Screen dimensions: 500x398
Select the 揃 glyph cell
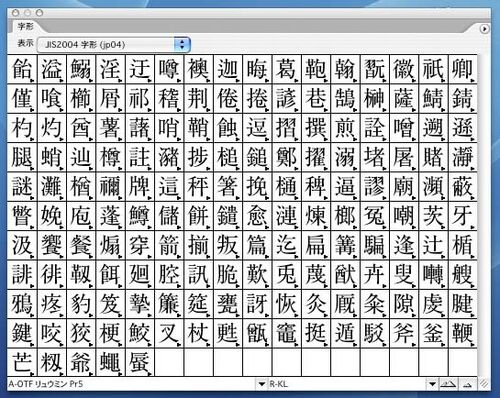point(199,245)
